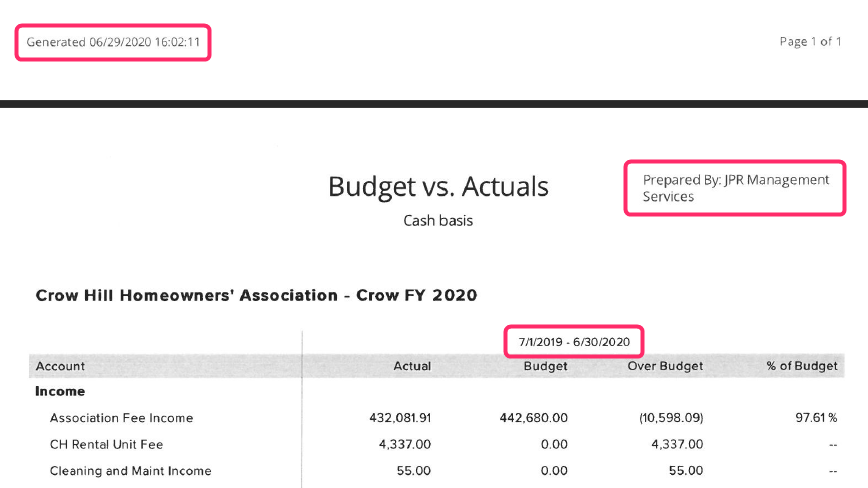Click the Budget column header in table
The image size is (868, 488).
pyautogui.click(x=545, y=366)
